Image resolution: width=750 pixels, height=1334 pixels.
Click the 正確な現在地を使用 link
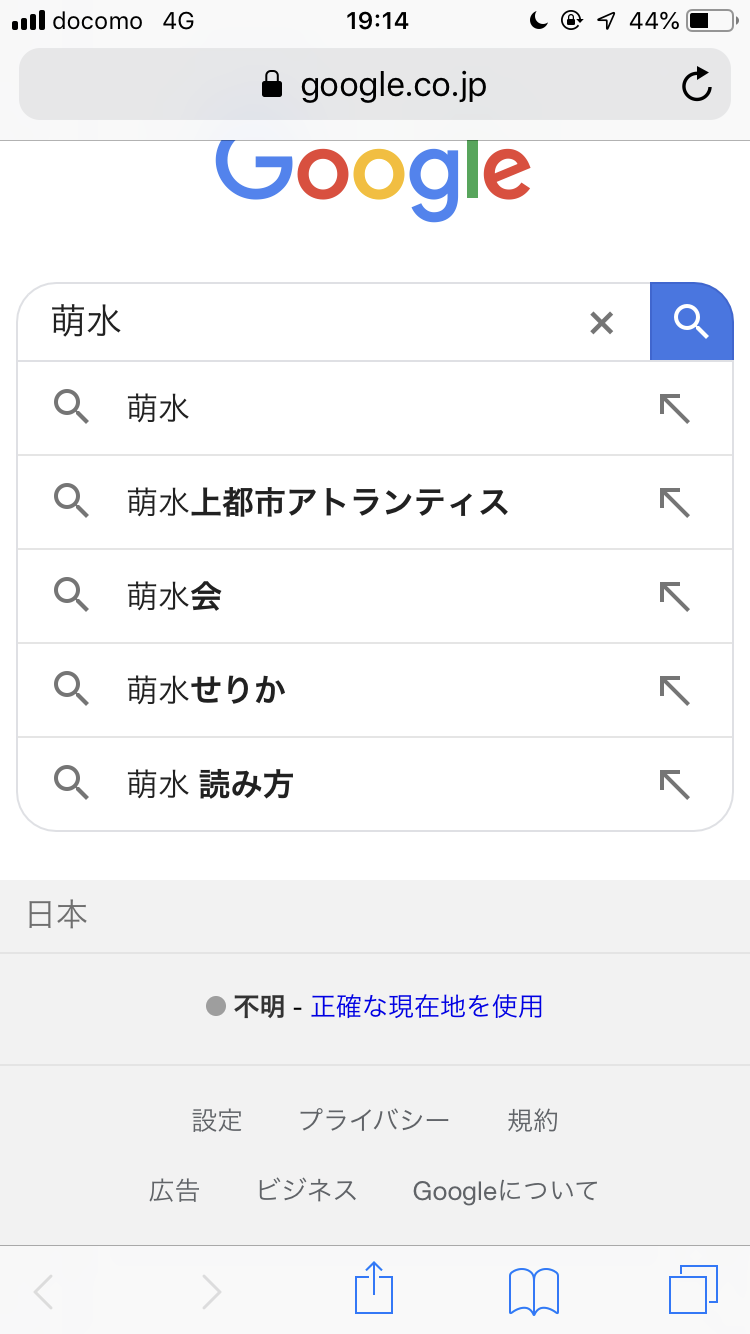coord(427,1006)
